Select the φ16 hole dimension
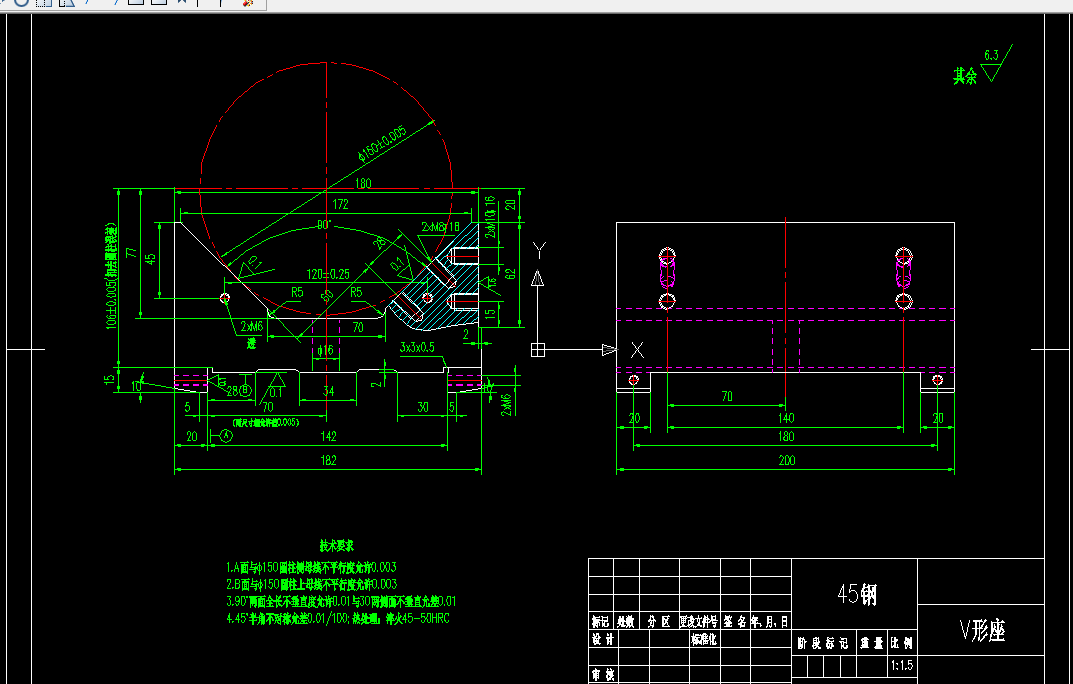Screen dimensions: 1073x684 [x=325, y=350]
